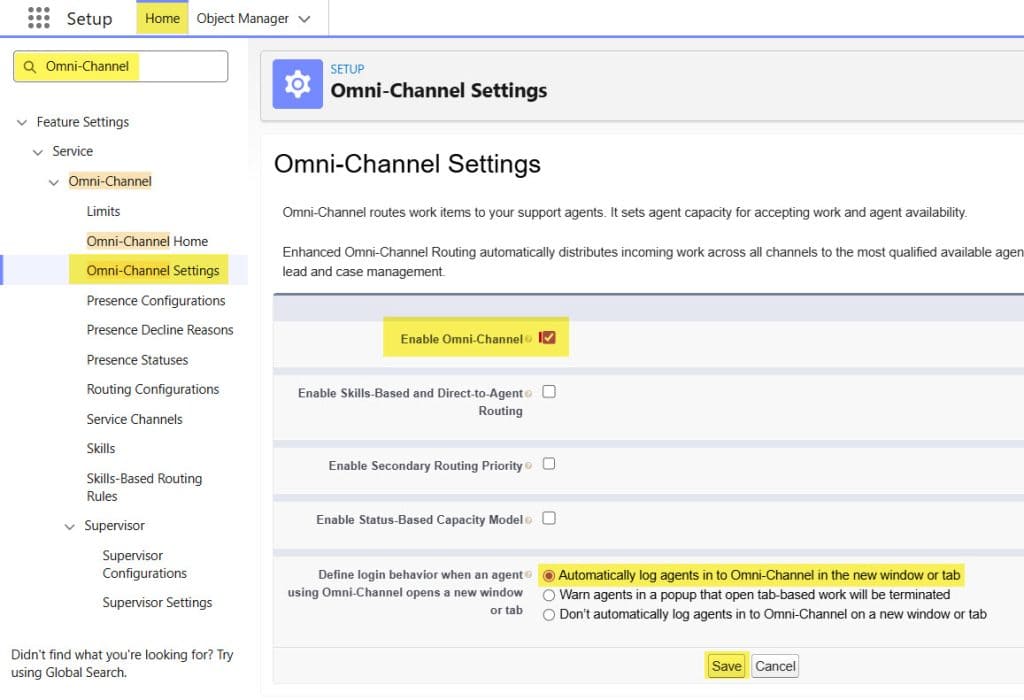1024x700 pixels.
Task: Open Supervisor Settings
Action: 157,602
